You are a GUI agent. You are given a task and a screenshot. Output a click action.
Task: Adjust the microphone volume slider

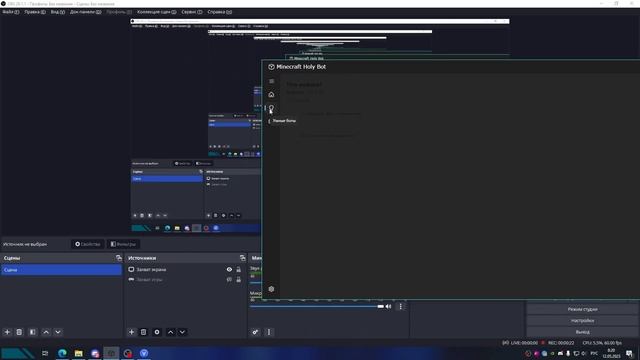(x=317, y=306)
